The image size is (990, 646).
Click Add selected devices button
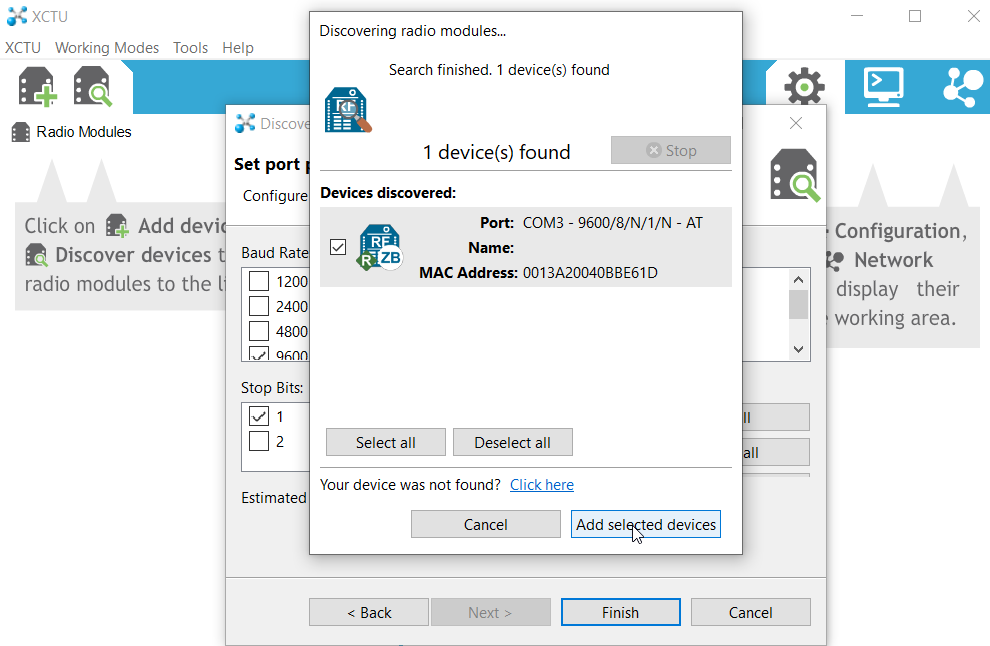click(x=645, y=524)
